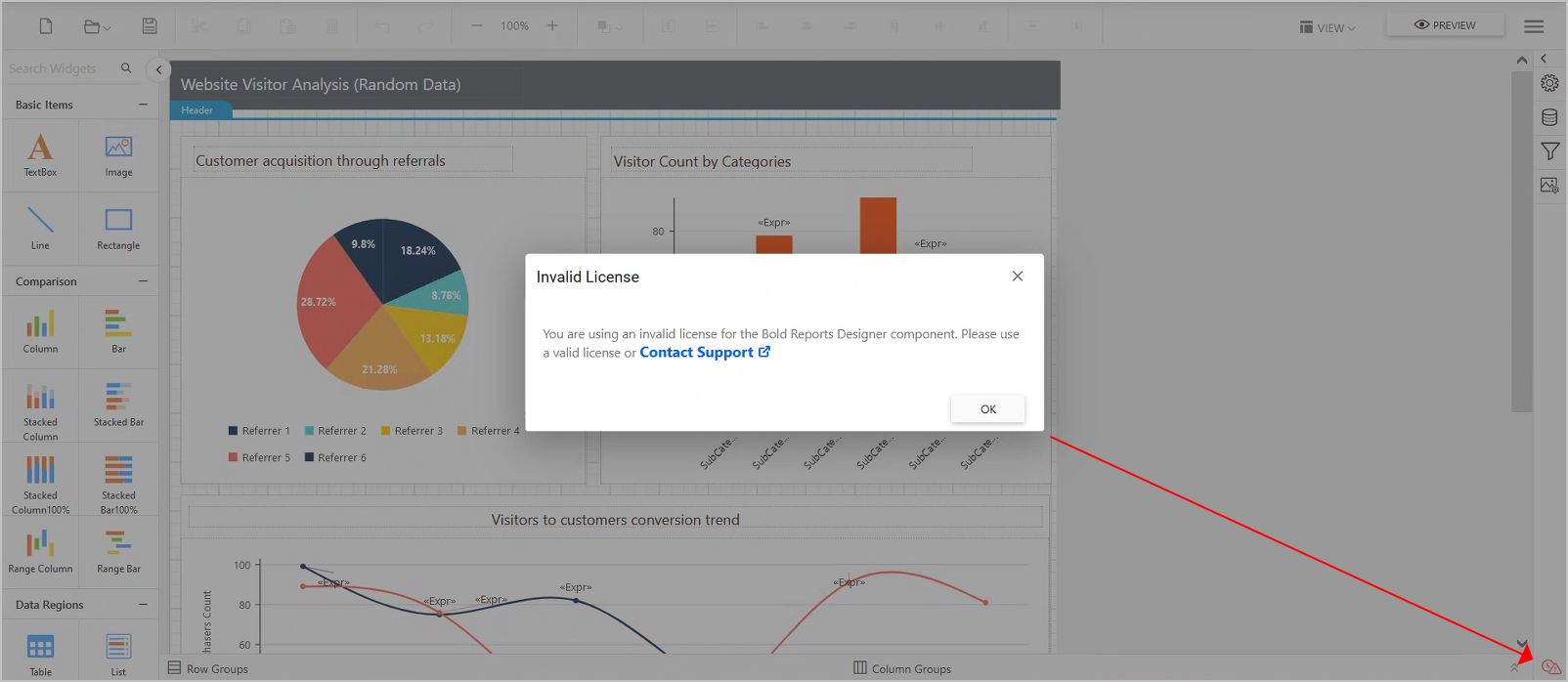Open the Image Manager panel icon
The height and width of the screenshot is (682, 1568).
1550,185
